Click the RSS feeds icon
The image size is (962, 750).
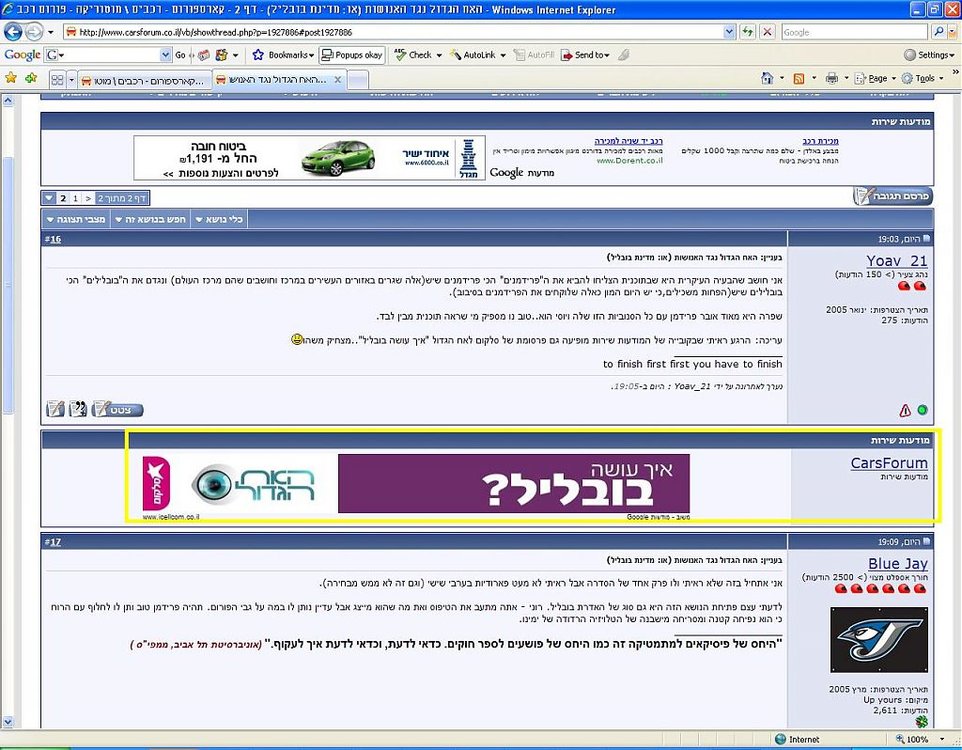[x=799, y=78]
